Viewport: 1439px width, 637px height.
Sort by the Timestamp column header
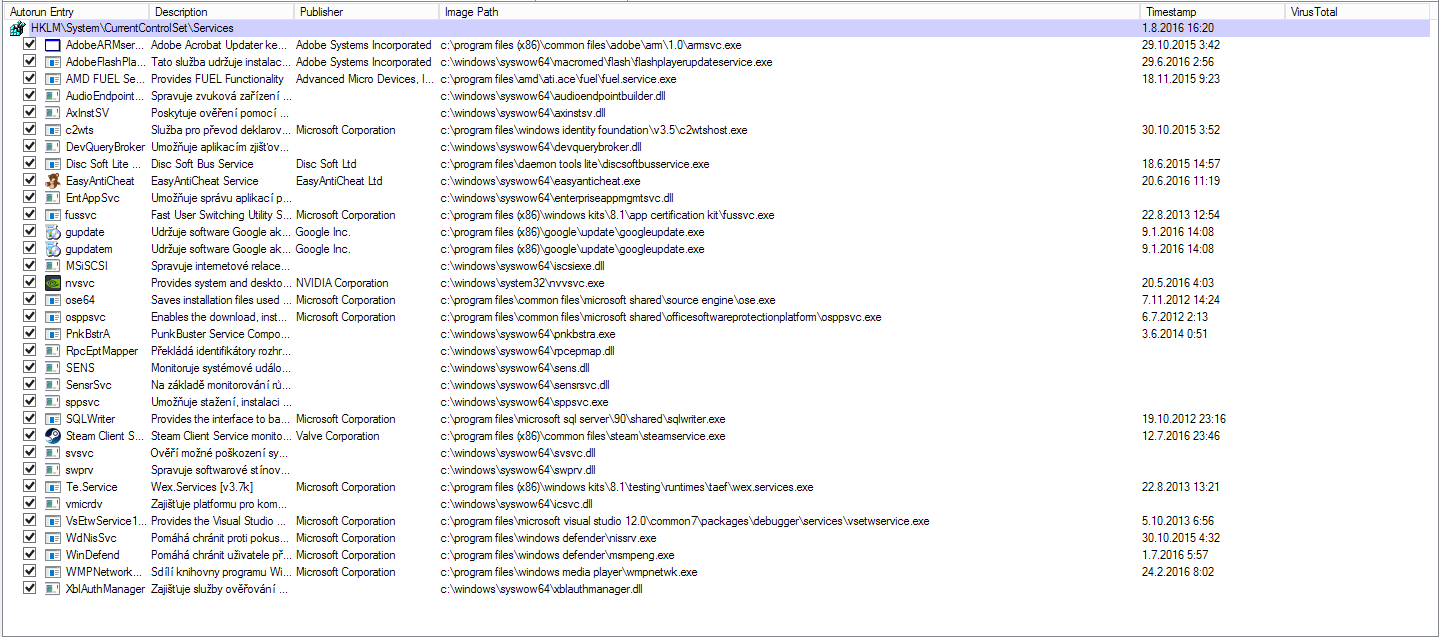(1213, 12)
